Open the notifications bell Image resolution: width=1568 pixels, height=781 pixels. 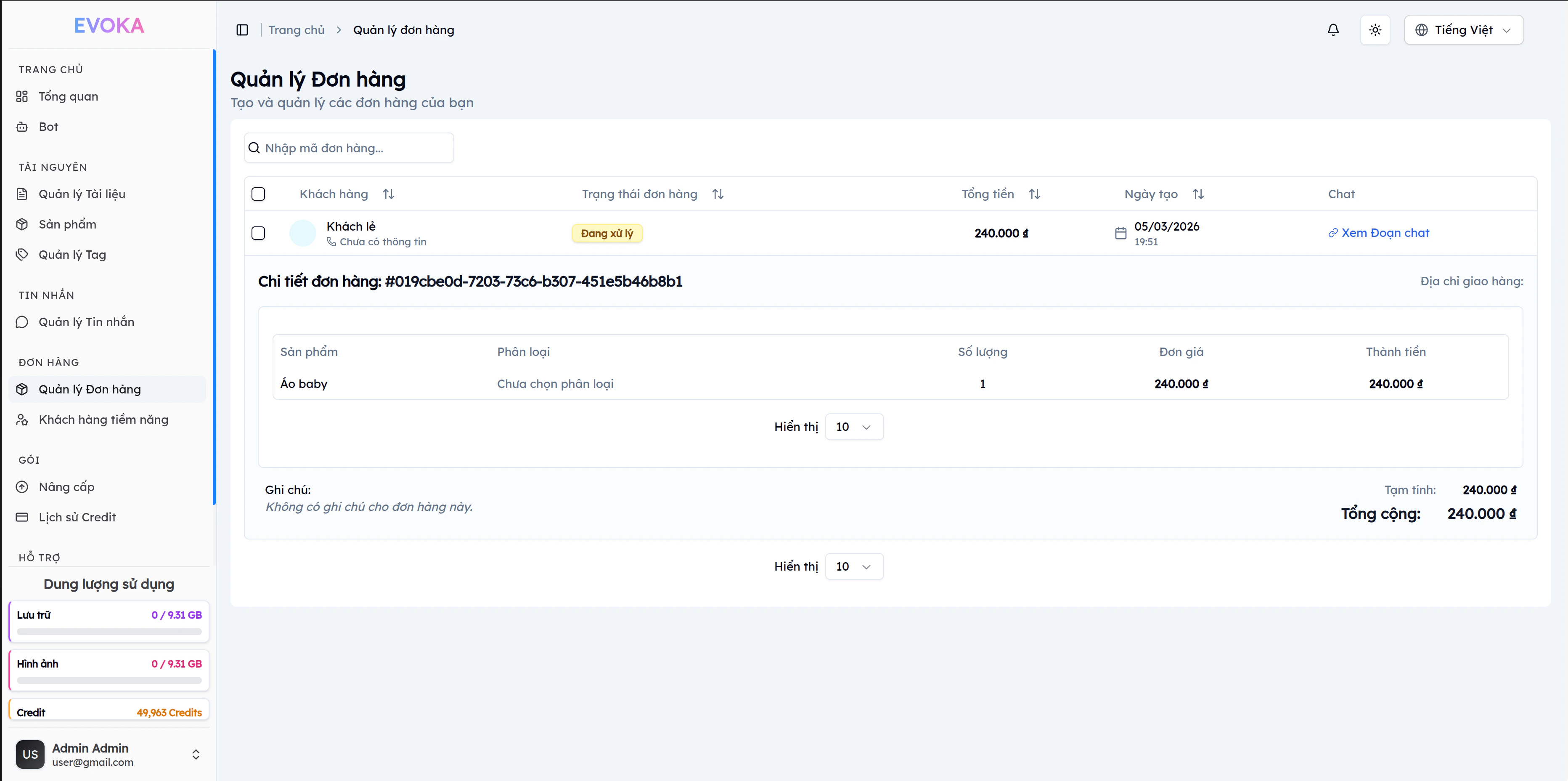point(1332,30)
